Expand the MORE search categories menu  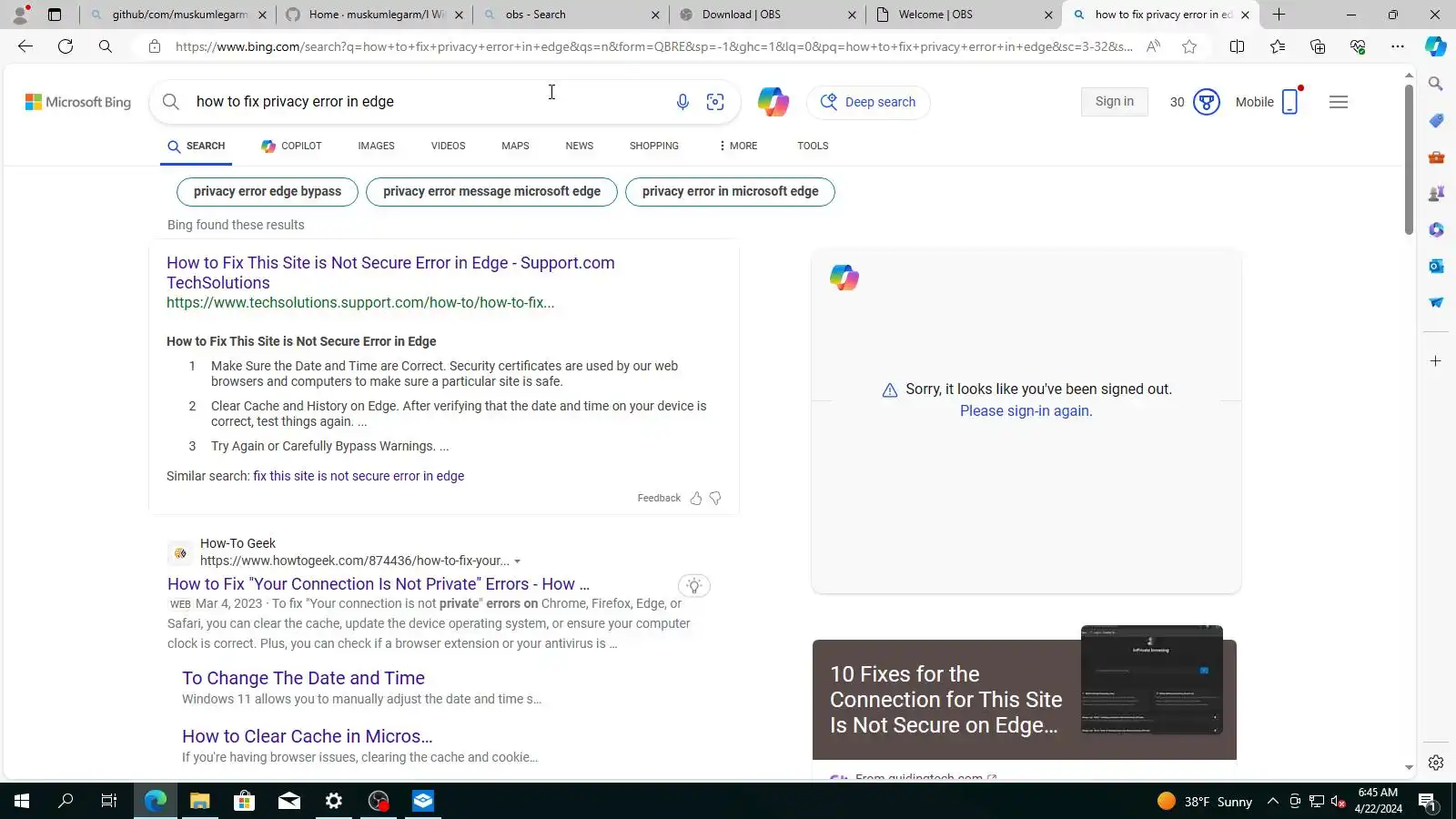738,146
